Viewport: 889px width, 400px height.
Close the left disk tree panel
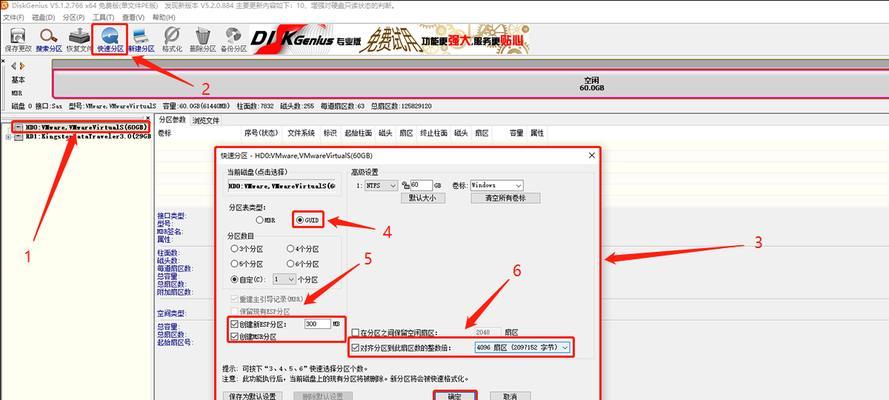pos(148,119)
